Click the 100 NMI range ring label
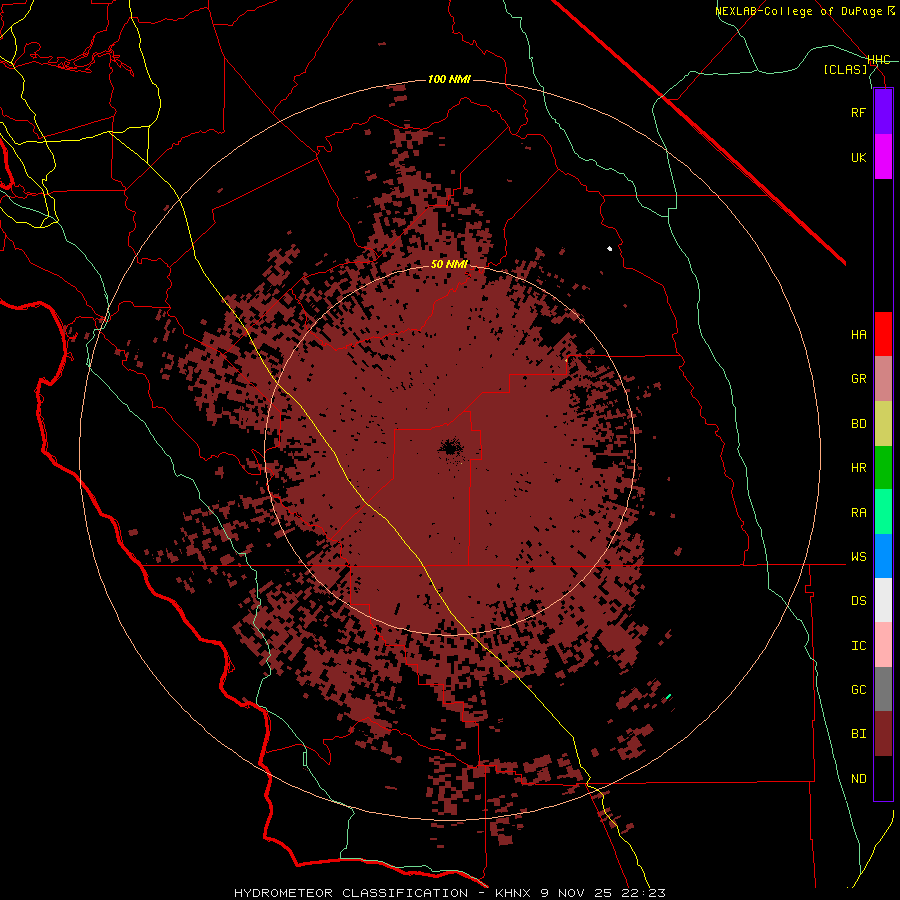The height and width of the screenshot is (900, 900). [x=449, y=79]
